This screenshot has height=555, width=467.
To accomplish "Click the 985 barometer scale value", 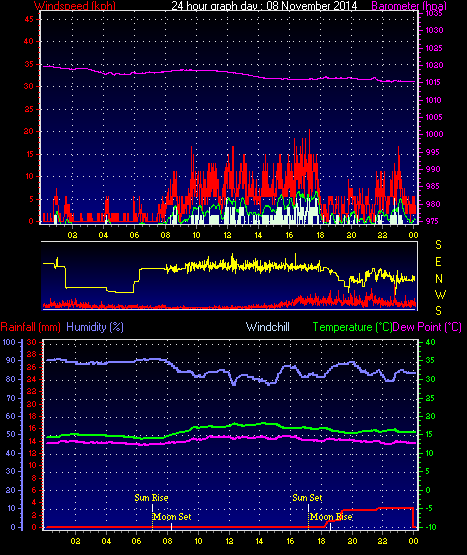I will [x=432, y=186].
